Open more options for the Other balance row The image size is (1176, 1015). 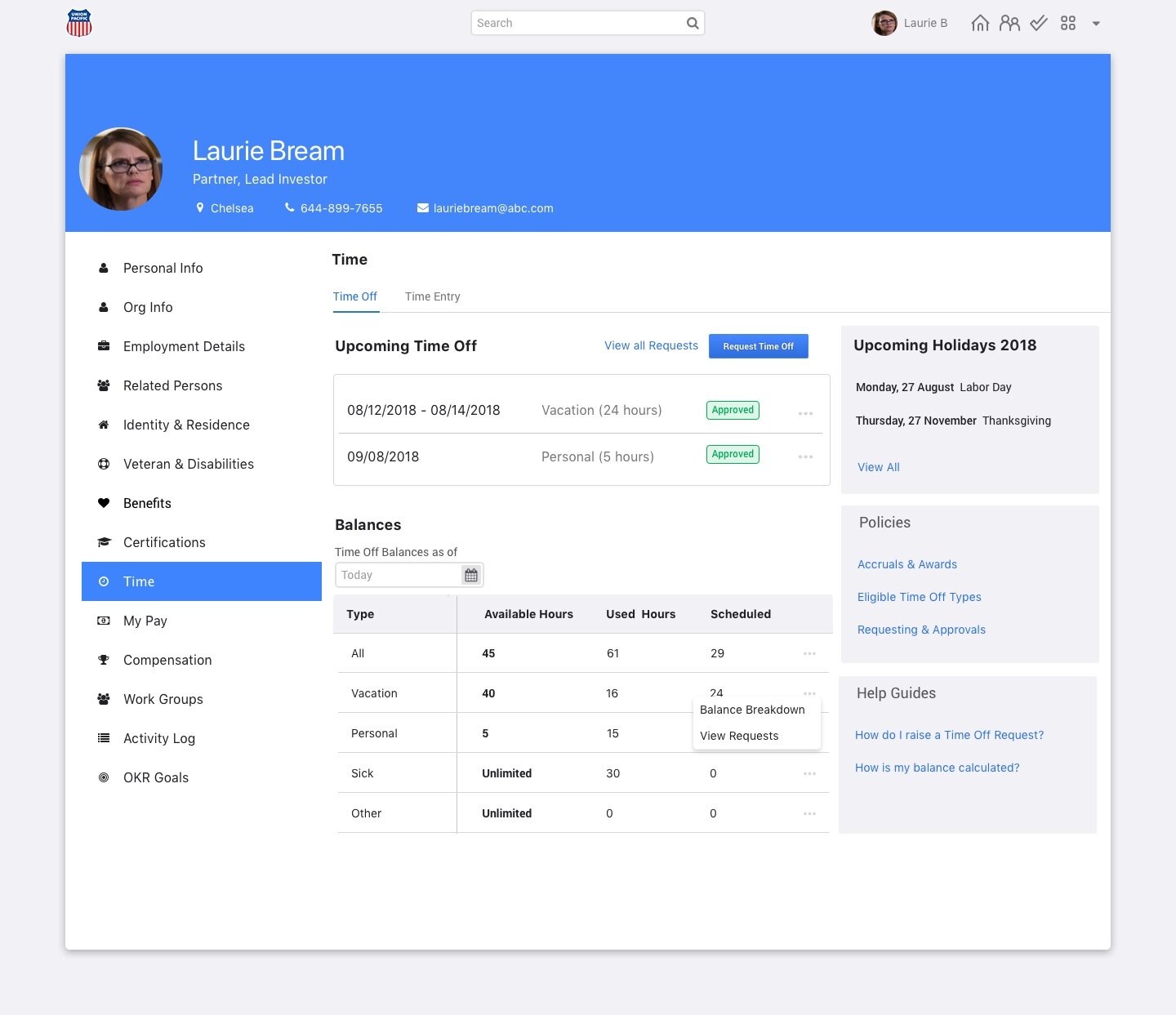click(809, 813)
